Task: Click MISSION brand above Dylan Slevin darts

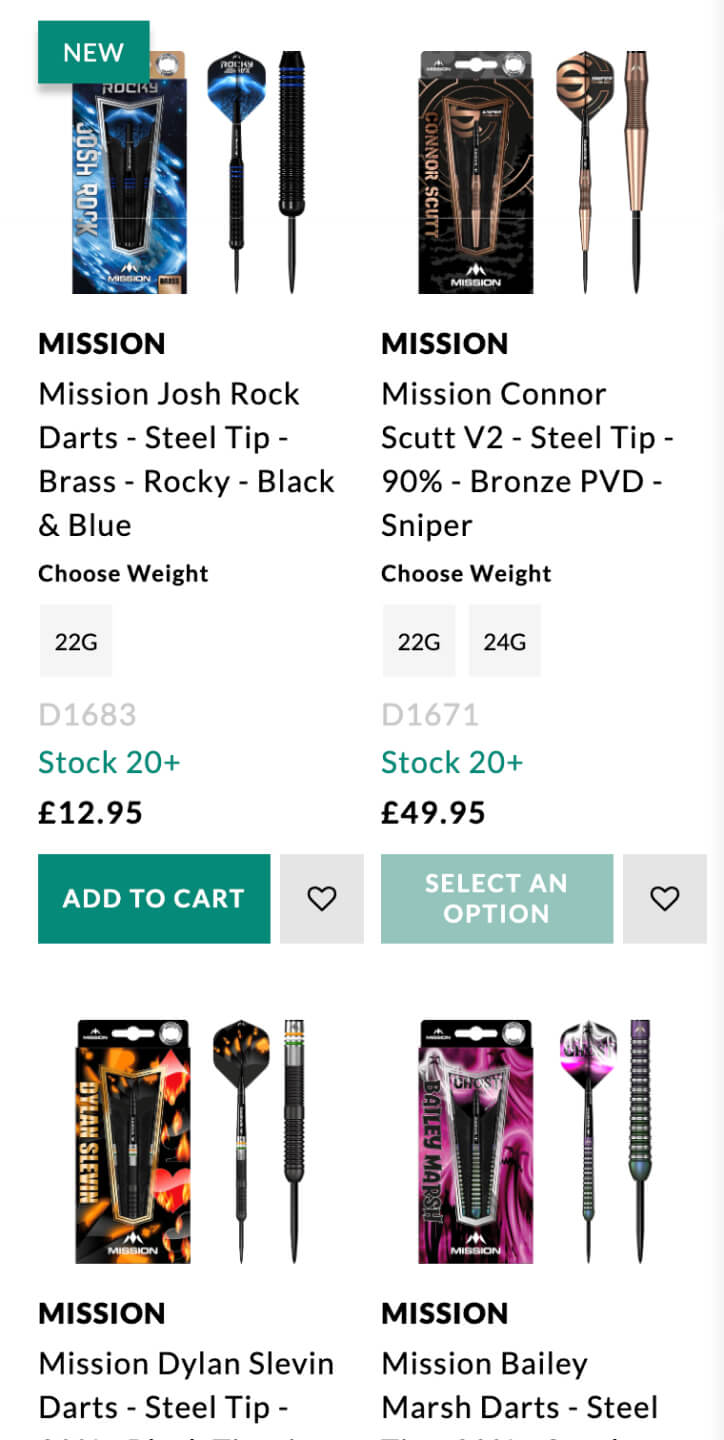Action: 102,1313
